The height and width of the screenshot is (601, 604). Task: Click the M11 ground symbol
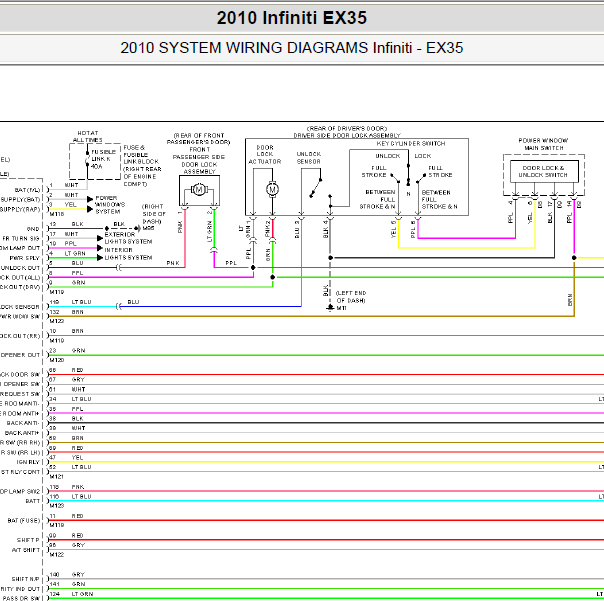(330, 307)
